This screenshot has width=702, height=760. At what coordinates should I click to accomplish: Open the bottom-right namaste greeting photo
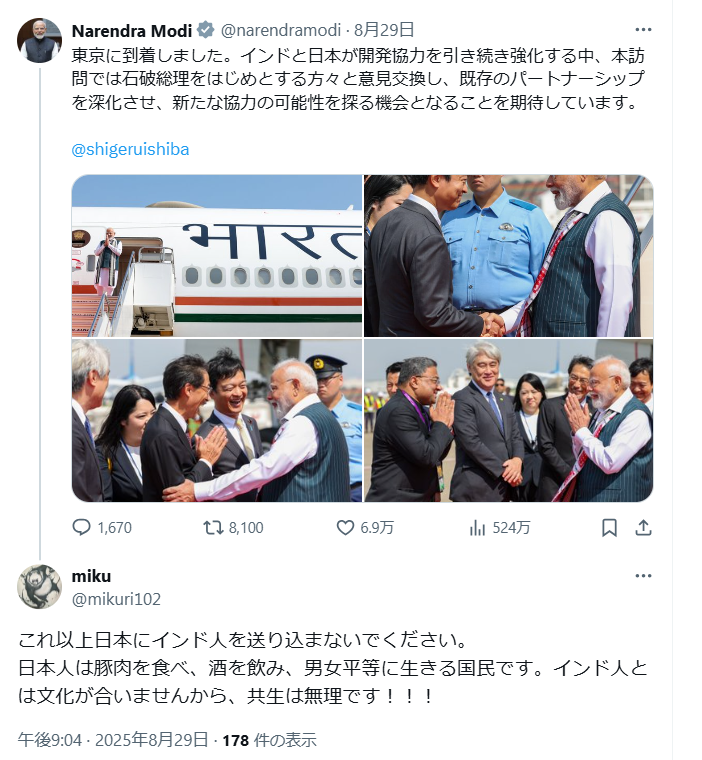509,420
